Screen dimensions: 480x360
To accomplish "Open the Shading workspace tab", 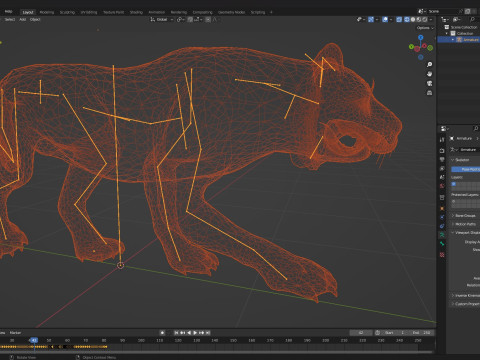I will (x=136, y=12).
